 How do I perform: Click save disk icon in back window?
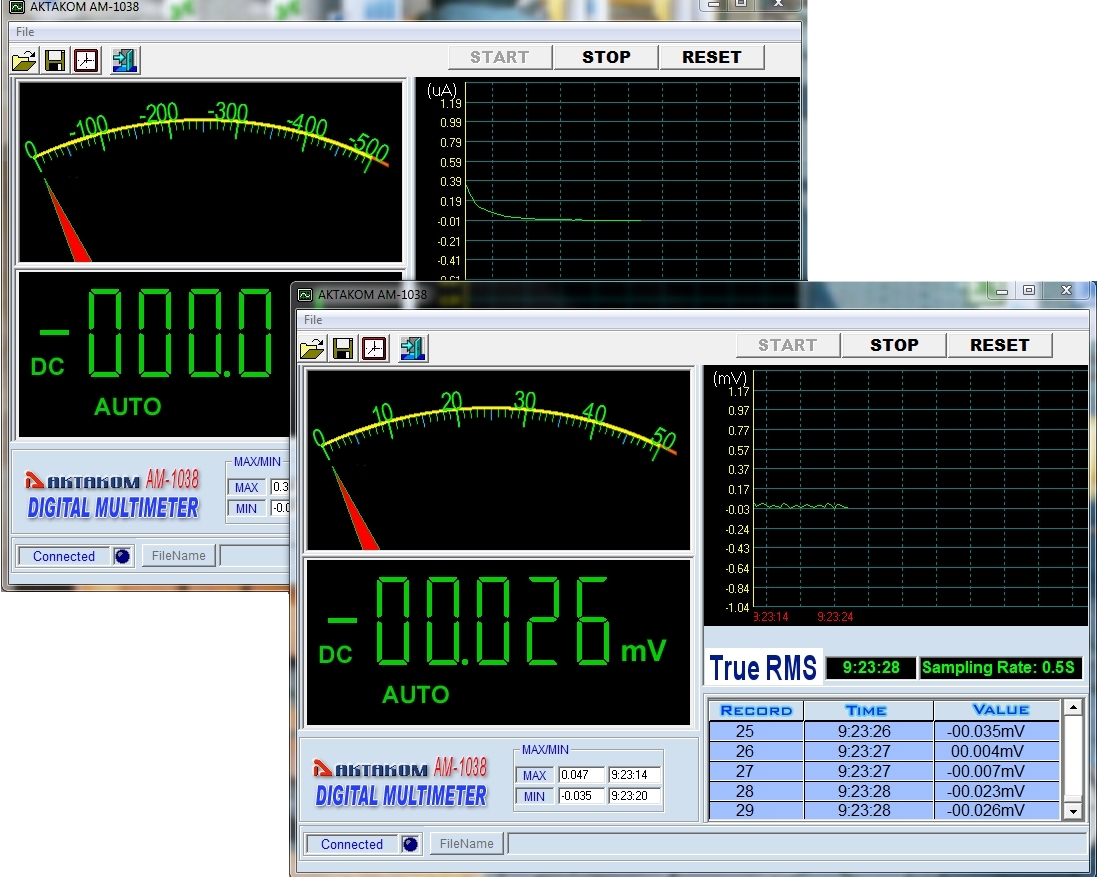tap(55, 61)
